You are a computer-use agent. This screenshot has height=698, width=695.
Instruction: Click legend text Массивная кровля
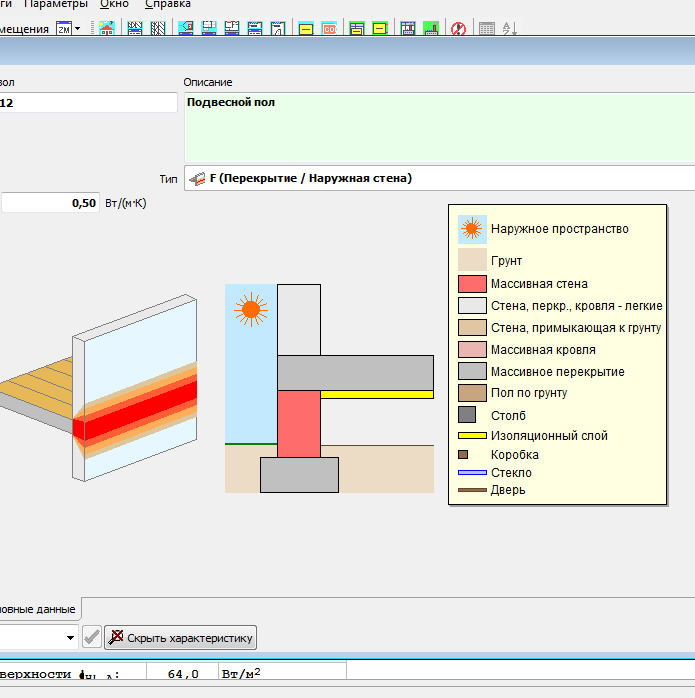coord(543,350)
